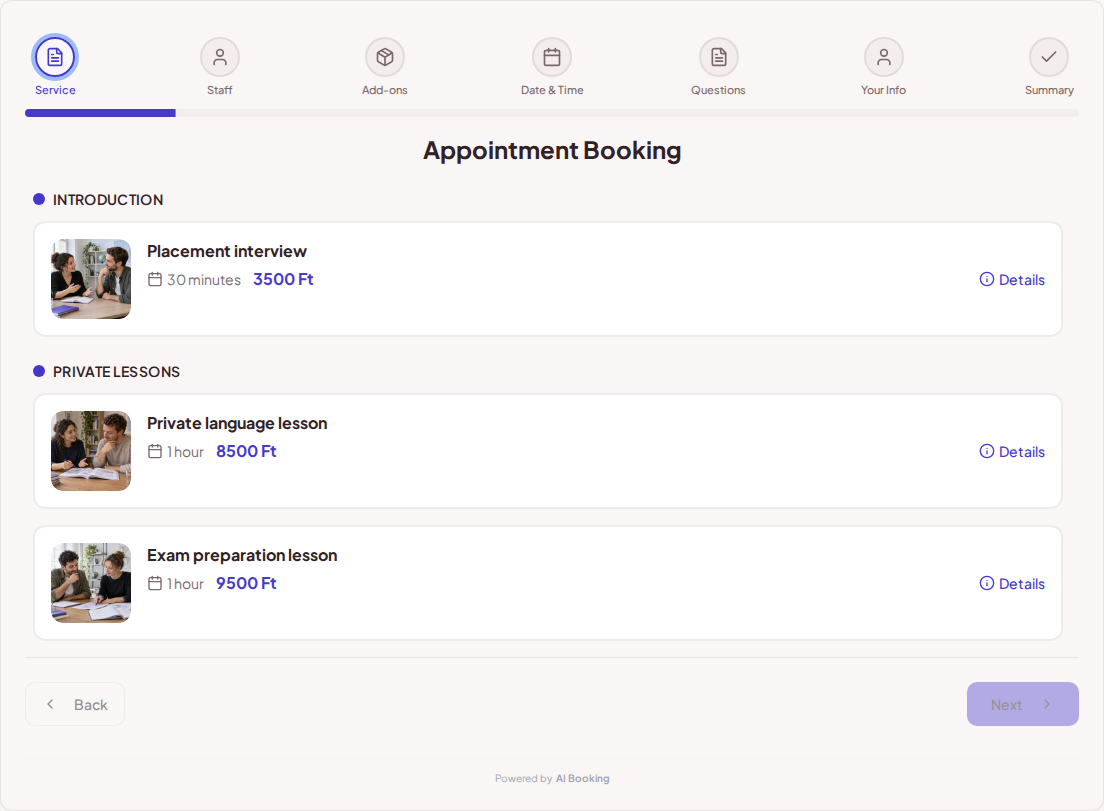Select the Service step document icon

55,57
